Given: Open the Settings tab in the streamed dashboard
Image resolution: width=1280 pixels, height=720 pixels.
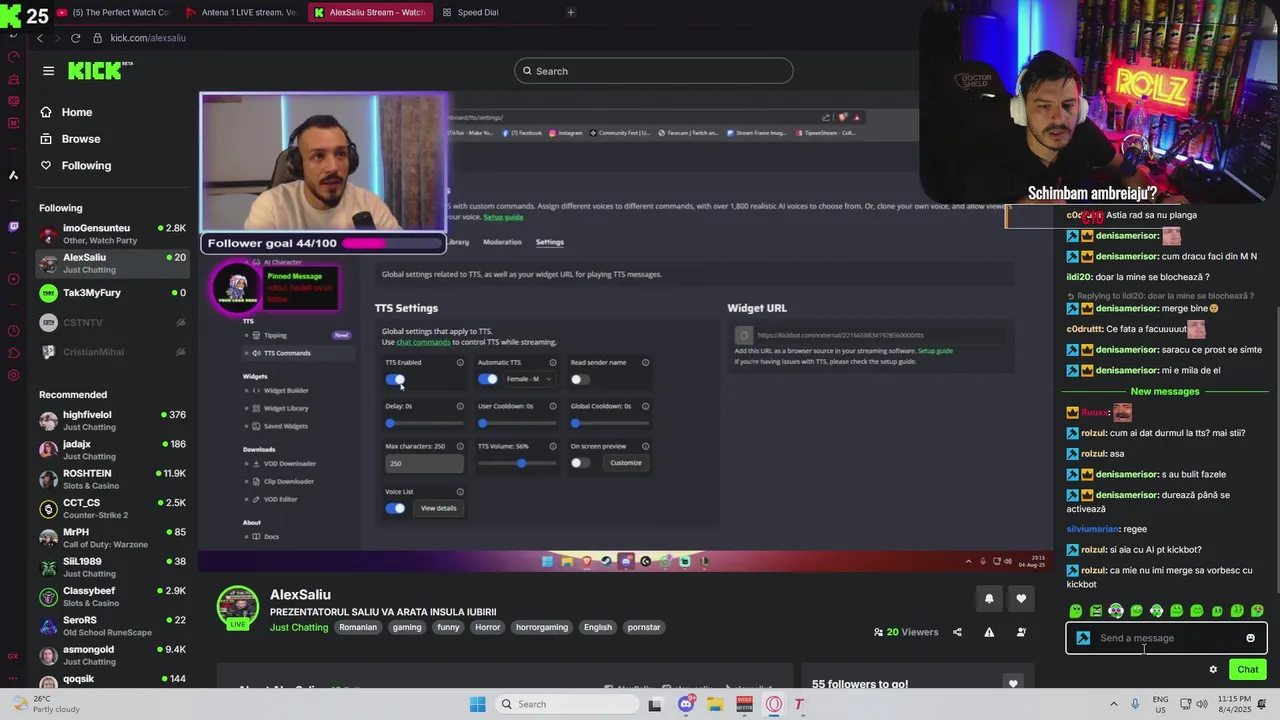Looking at the screenshot, I should coord(549,242).
